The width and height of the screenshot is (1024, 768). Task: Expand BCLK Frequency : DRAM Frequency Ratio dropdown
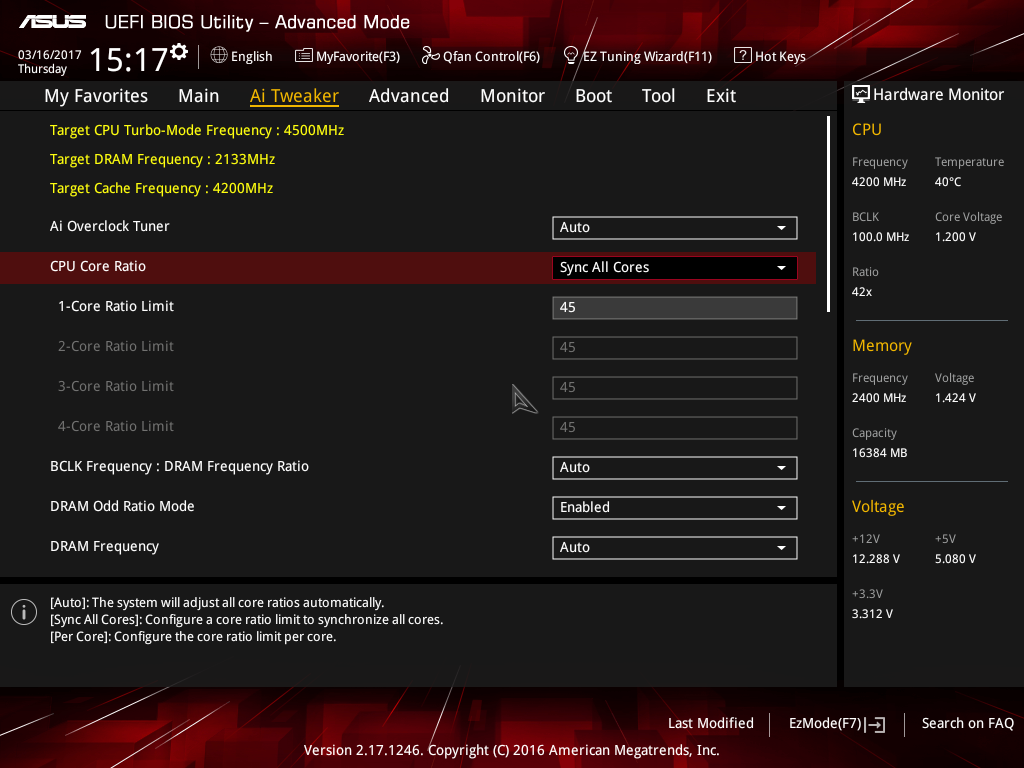click(675, 468)
